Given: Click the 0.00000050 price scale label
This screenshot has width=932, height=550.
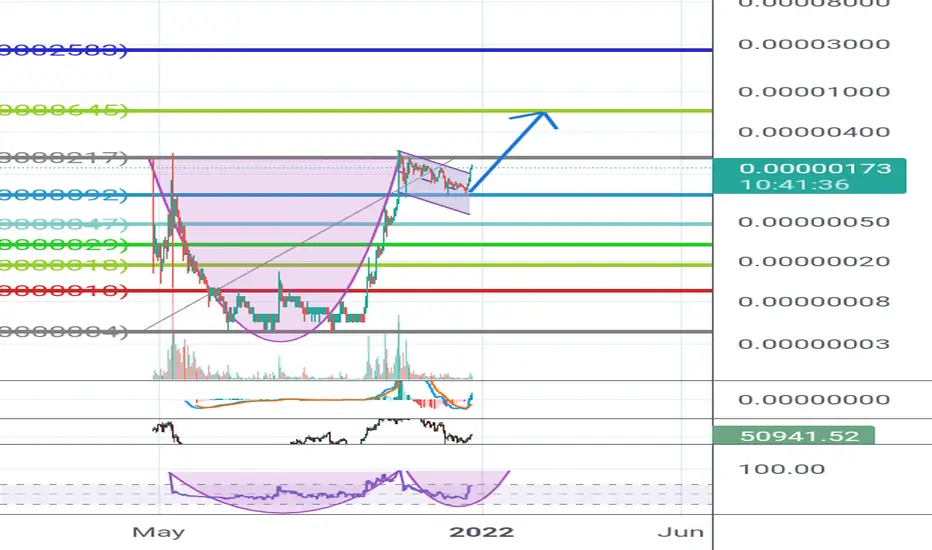Looking at the screenshot, I should (814, 222).
